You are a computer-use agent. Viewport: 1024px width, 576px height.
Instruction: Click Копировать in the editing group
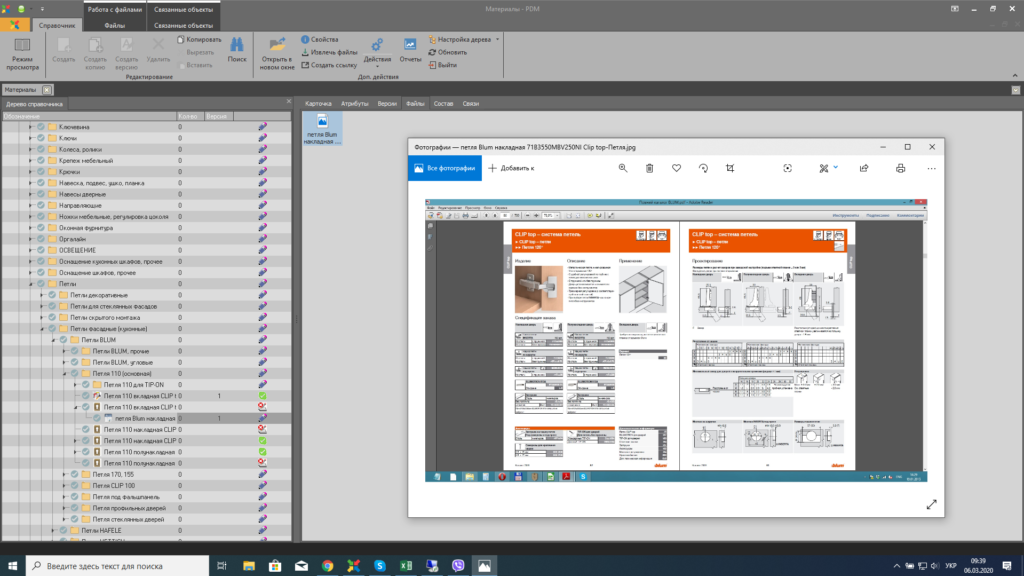click(x=199, y=39)
